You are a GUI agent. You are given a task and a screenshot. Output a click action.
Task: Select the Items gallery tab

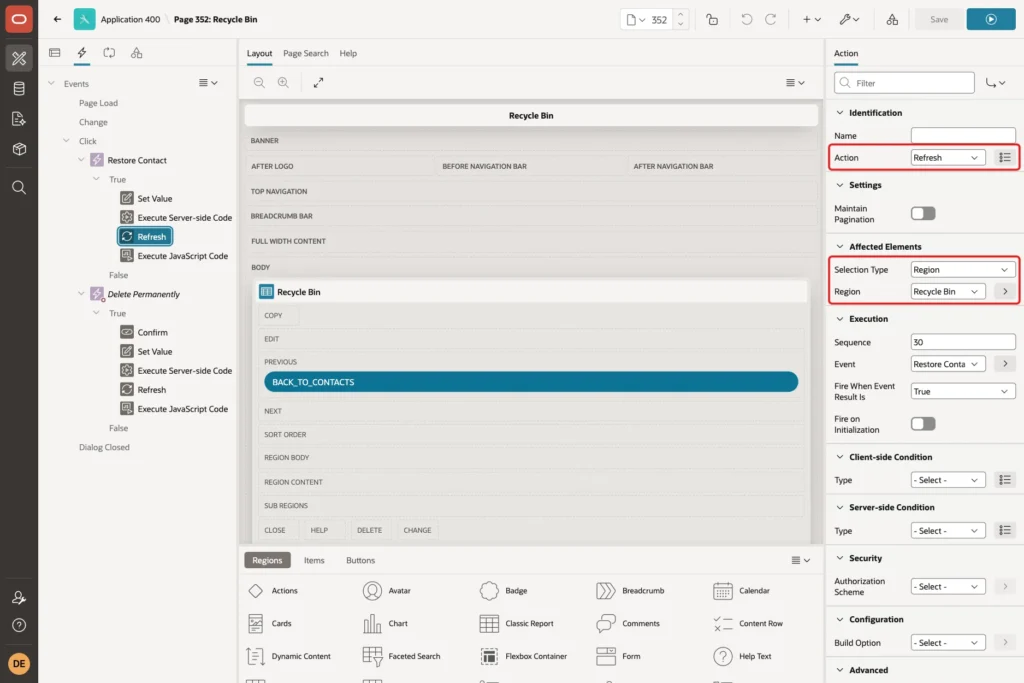[x=314, y=560]
